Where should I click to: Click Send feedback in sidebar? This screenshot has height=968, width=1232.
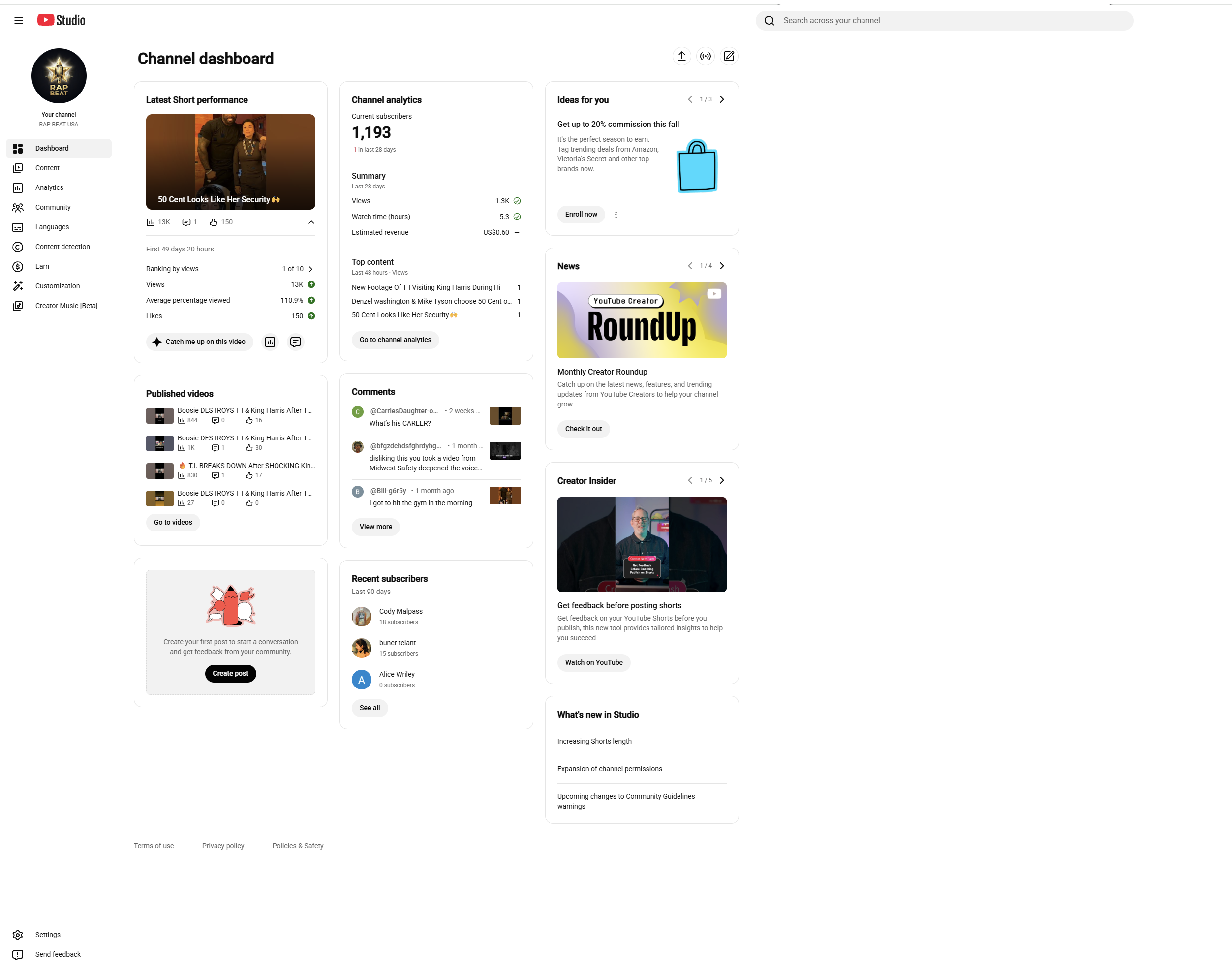pos(59,954)
